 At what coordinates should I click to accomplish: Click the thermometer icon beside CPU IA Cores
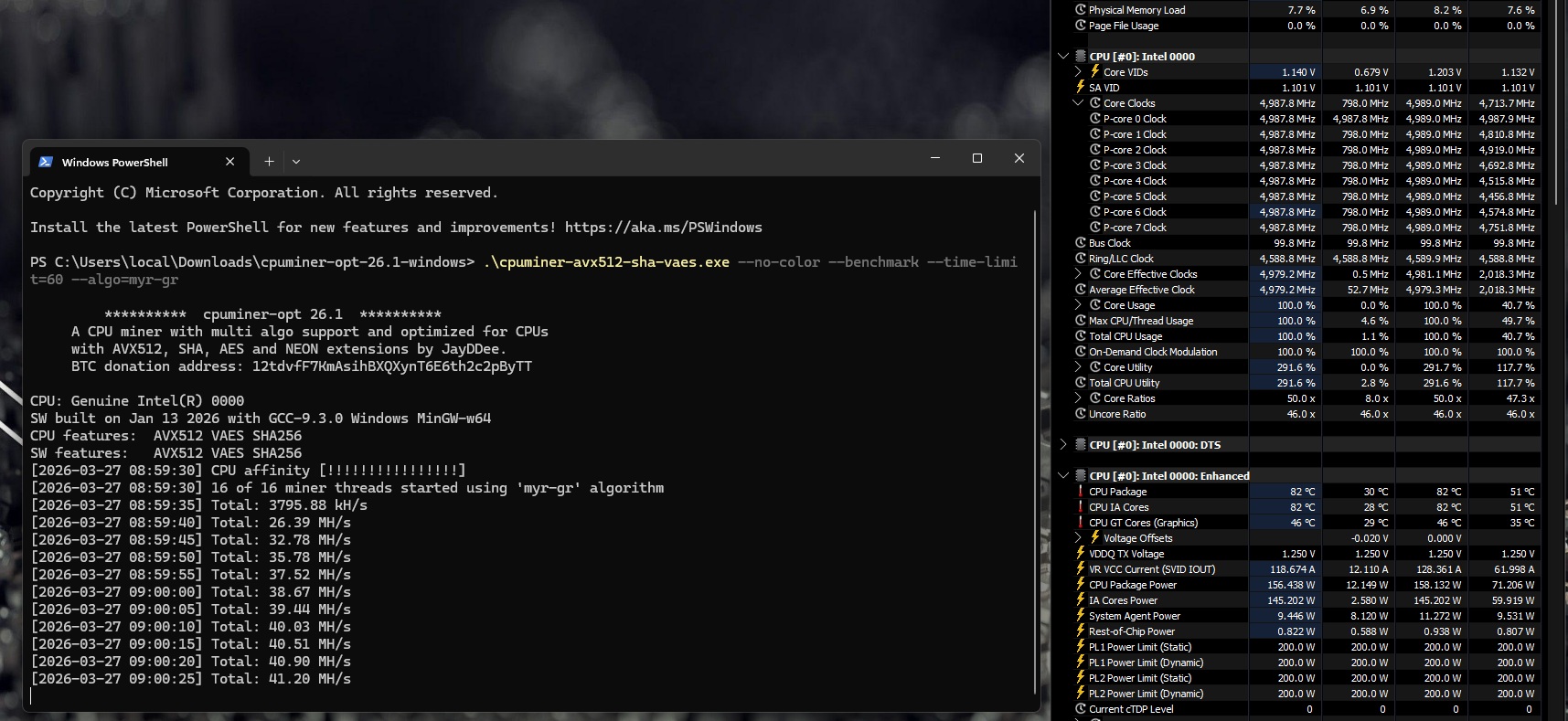pos(1081,507)
